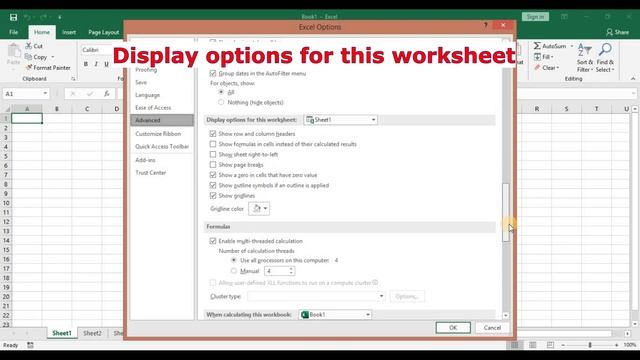
Task: Toggle Show outline symbols checkbox
Action: click(213, 185)
